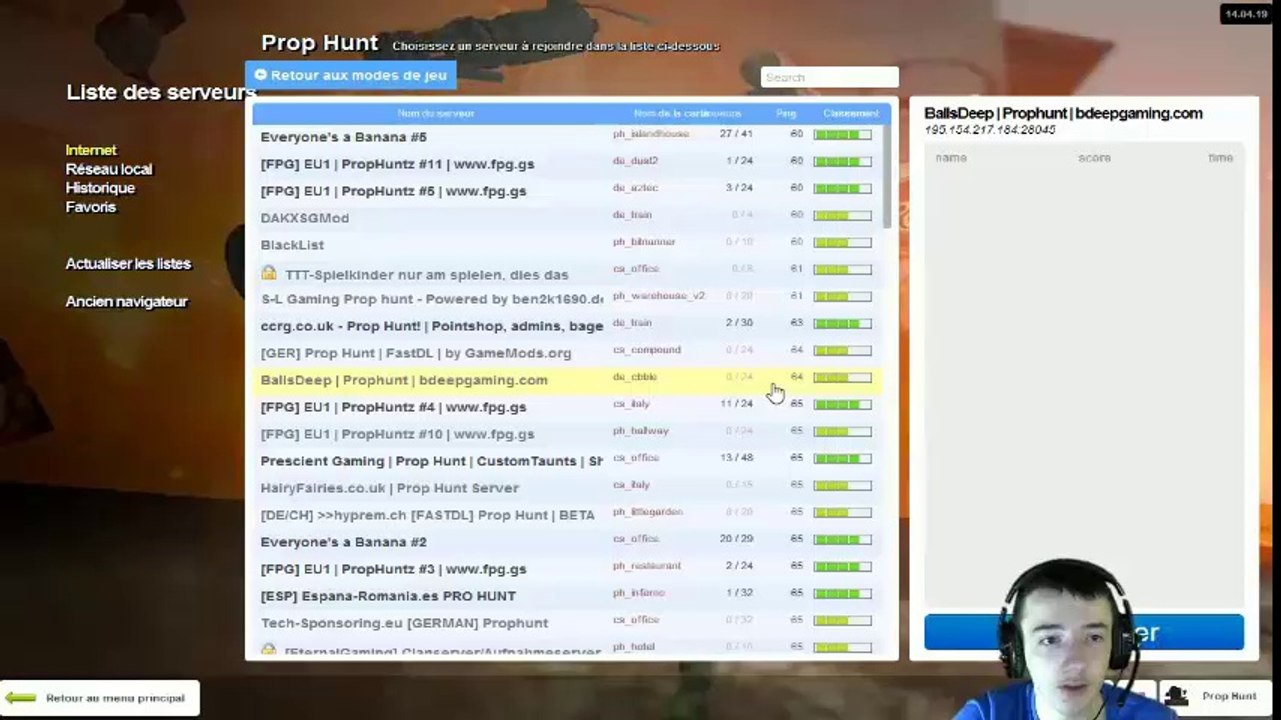
Task: Click the server list vertical scrollbar
Action: [x=887, y=175]
